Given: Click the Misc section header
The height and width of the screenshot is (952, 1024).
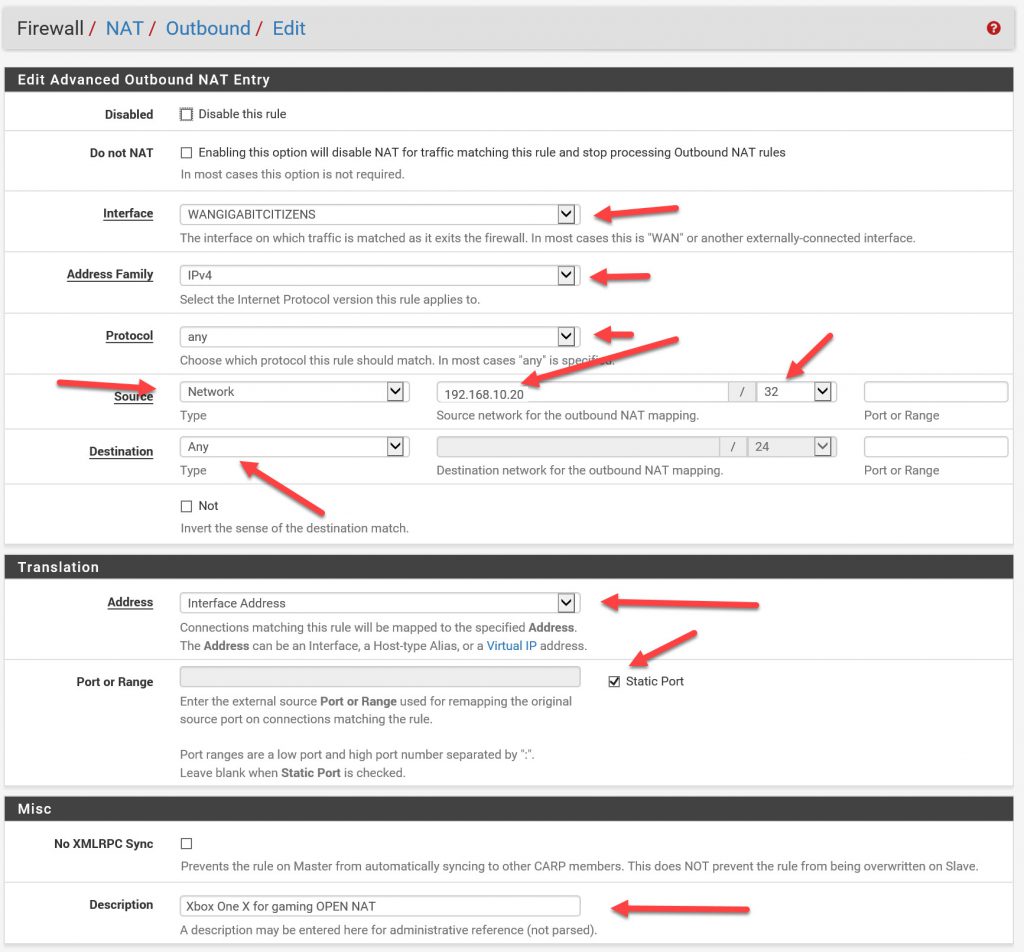Looking at the screenshot, I should click(x=509, y=808).
